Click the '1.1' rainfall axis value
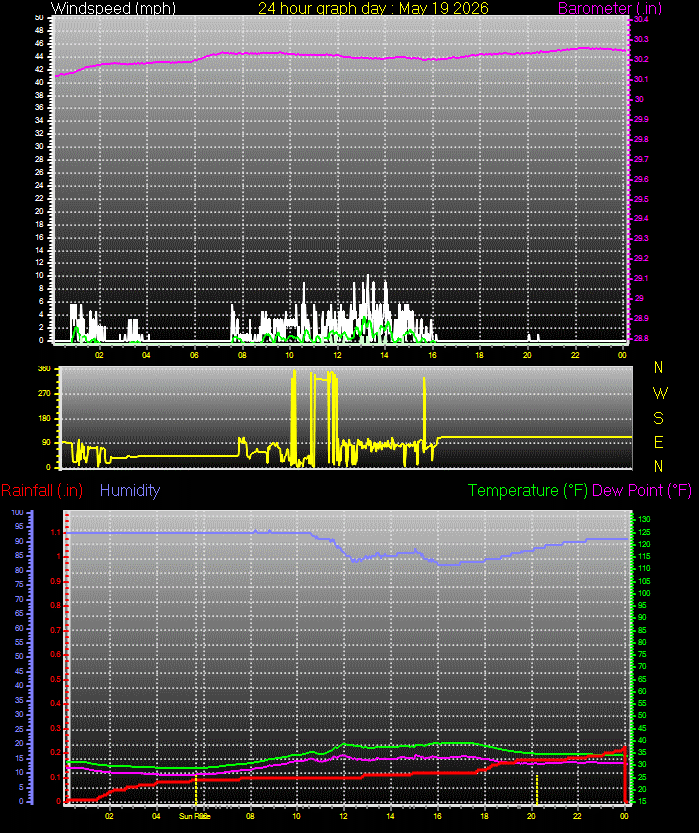This screenshot has width=699, height=833. (x=56, y=532)
